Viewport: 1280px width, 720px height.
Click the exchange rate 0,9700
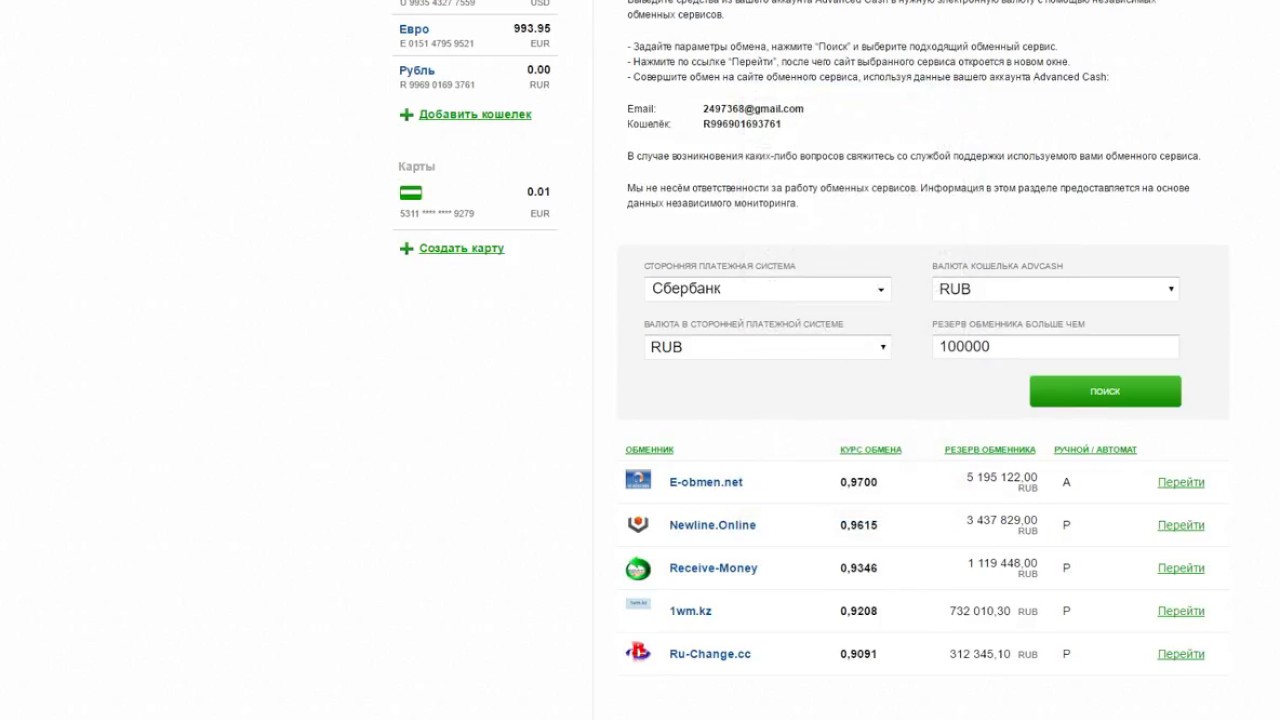pyautogui.click(x=858, y=482)
